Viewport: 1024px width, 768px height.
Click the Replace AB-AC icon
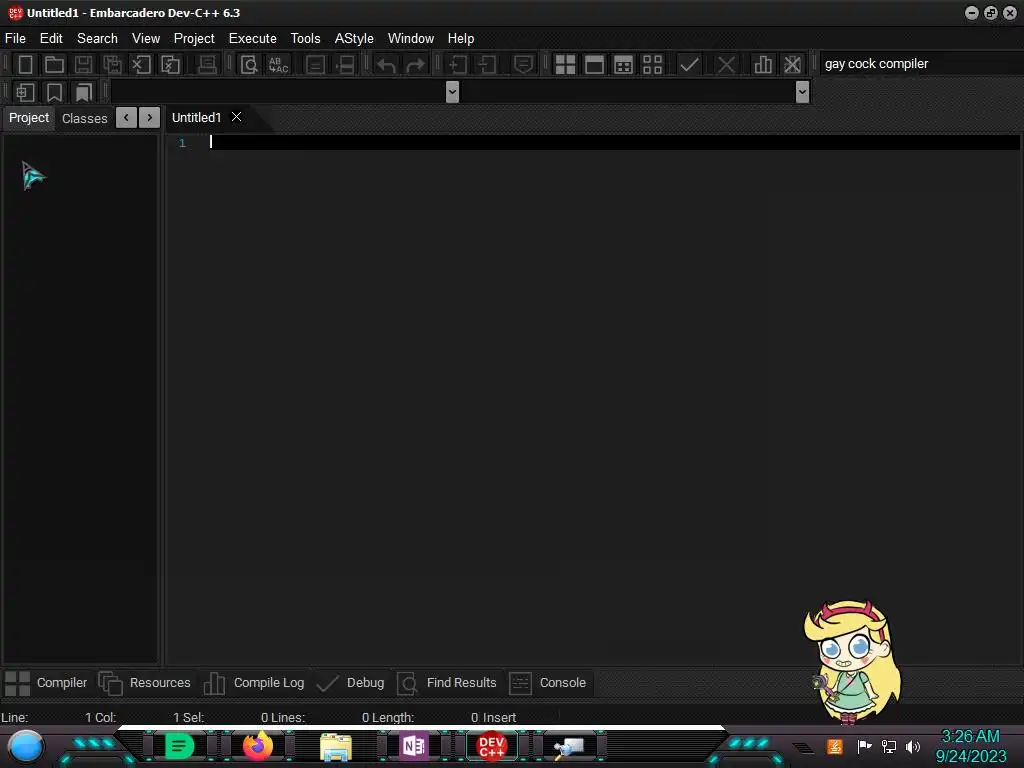coord(278,65)
